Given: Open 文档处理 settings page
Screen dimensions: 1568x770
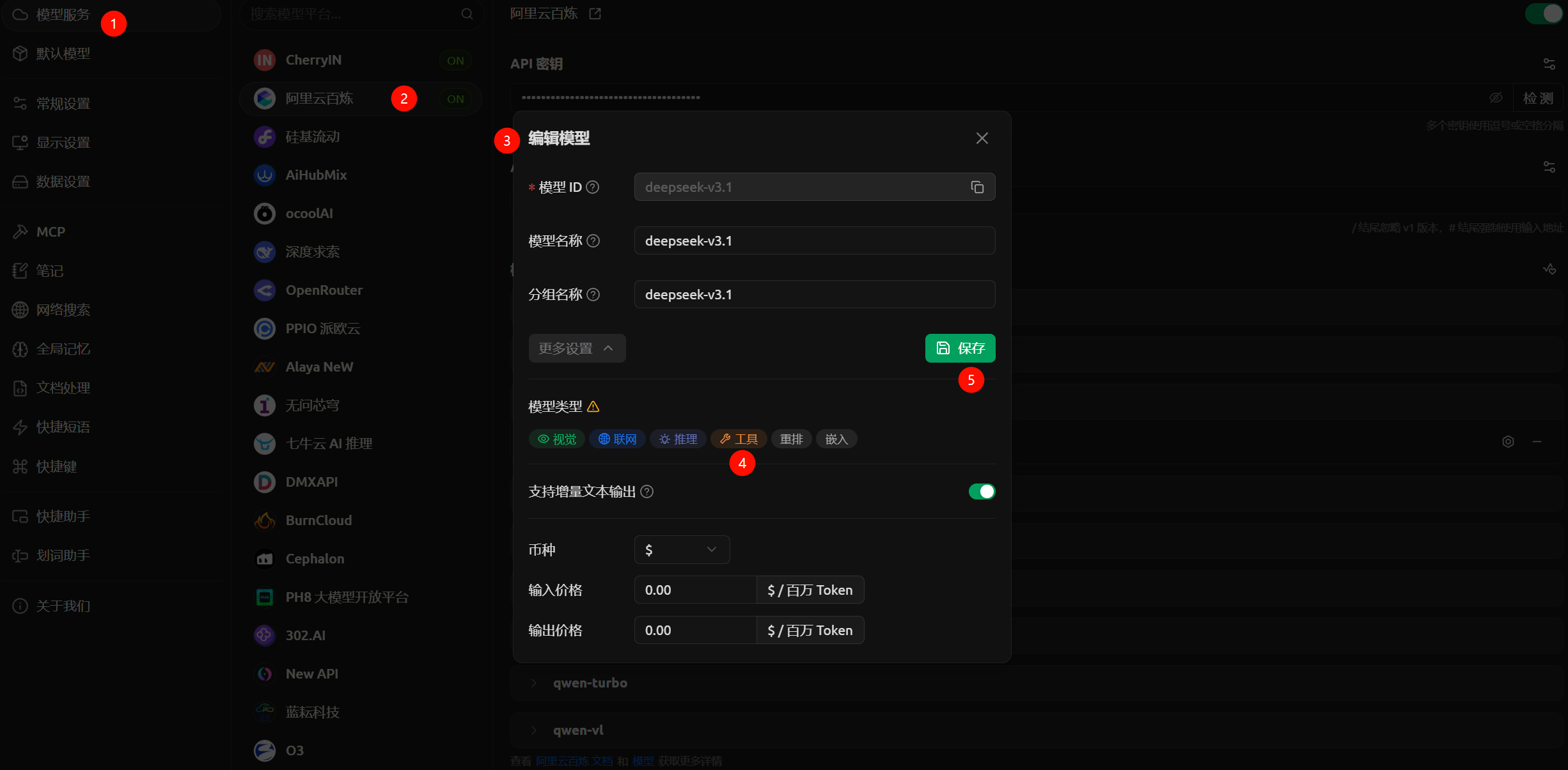Looking at the screenshot, I should 111,388.
